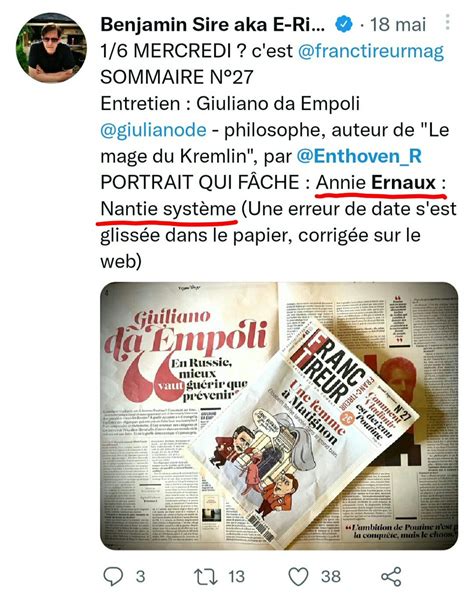This screenshot has width=474, height=600.
Task: Click the Benjamin Sire aka E-Ri... name
Action: coord(213,24)
